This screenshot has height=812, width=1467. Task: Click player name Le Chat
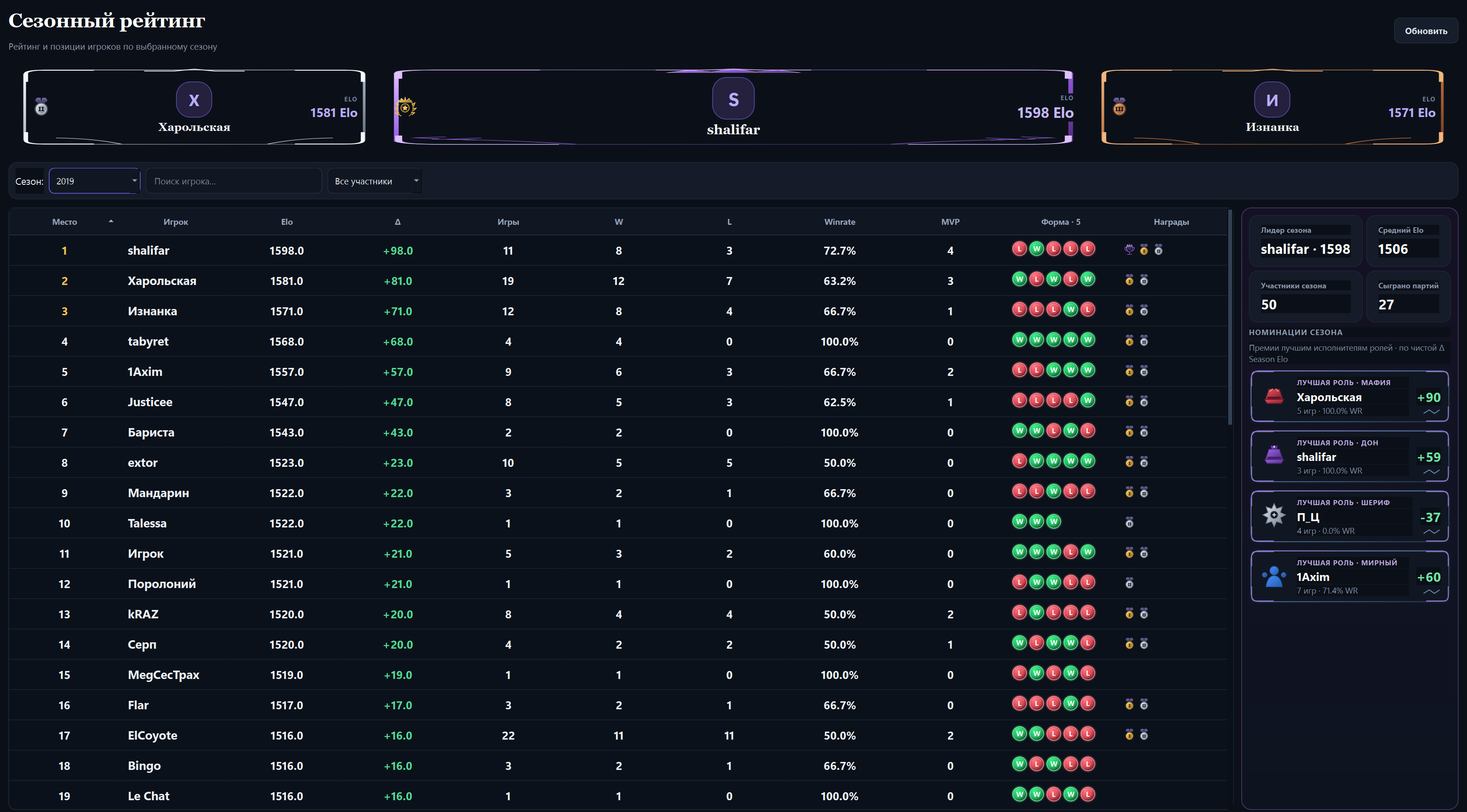tap(148, 796)
